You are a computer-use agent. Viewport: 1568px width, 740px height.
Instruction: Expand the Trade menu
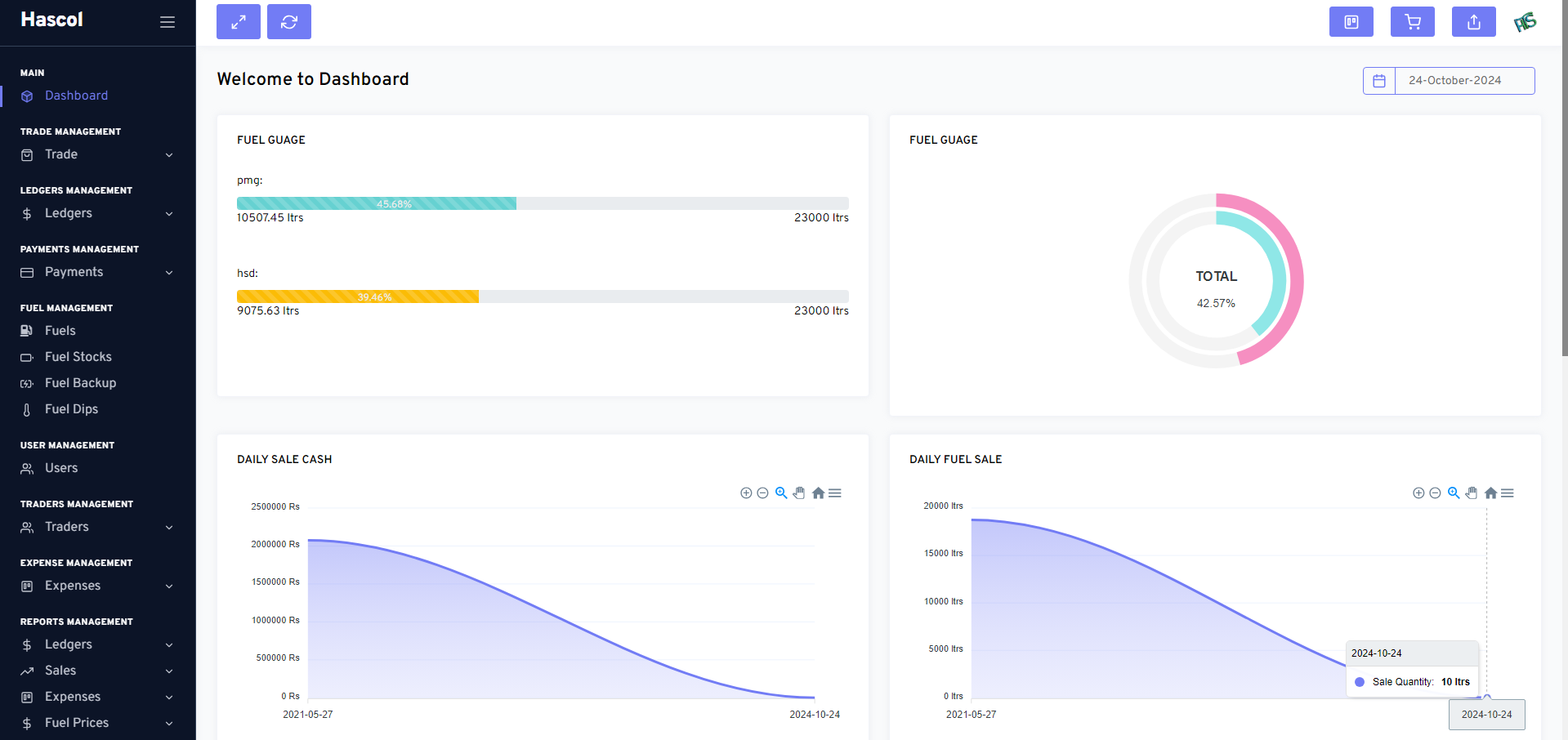pos(98,154)
